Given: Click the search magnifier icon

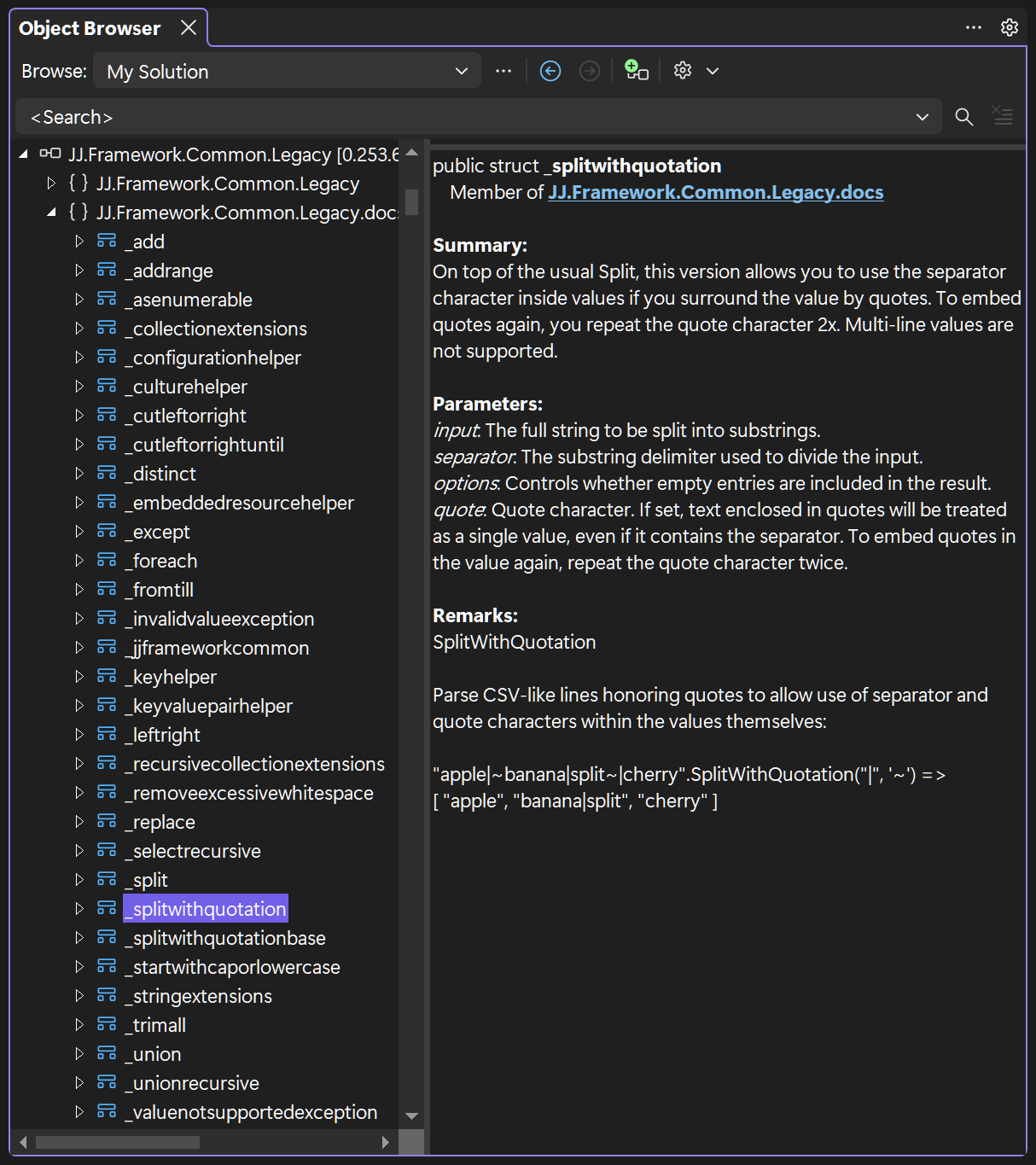Looking at the screenshot, I should 964,117.
